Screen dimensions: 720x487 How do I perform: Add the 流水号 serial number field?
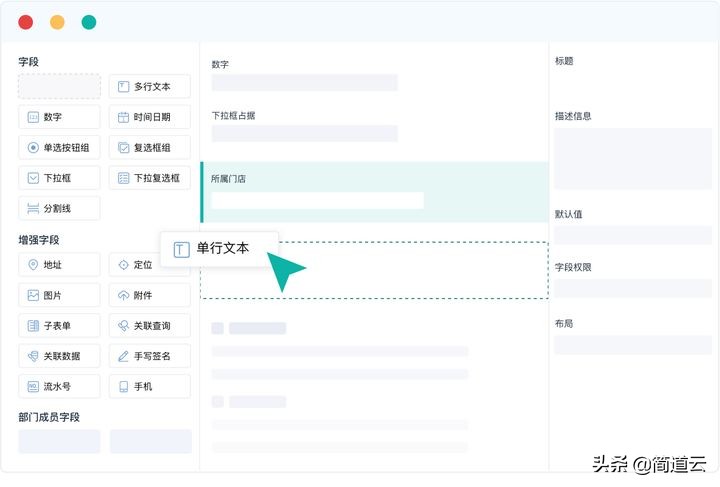tap(59, 386)
